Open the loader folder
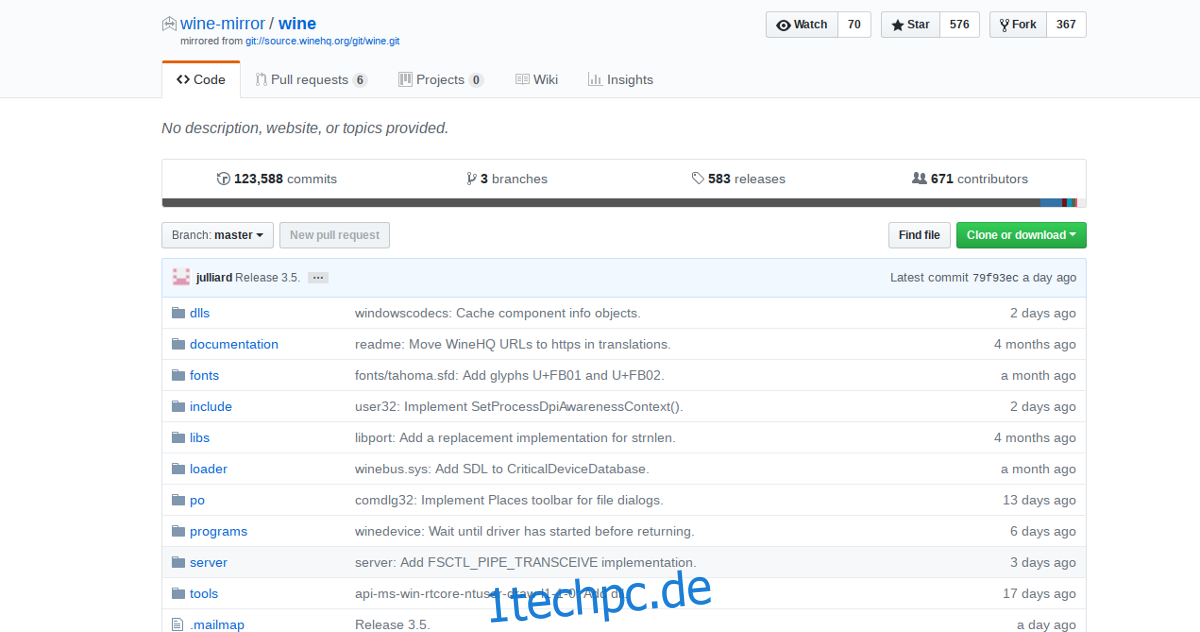Image resolution: width=1200 pixels, height=632 pixels. coord(209,469)
